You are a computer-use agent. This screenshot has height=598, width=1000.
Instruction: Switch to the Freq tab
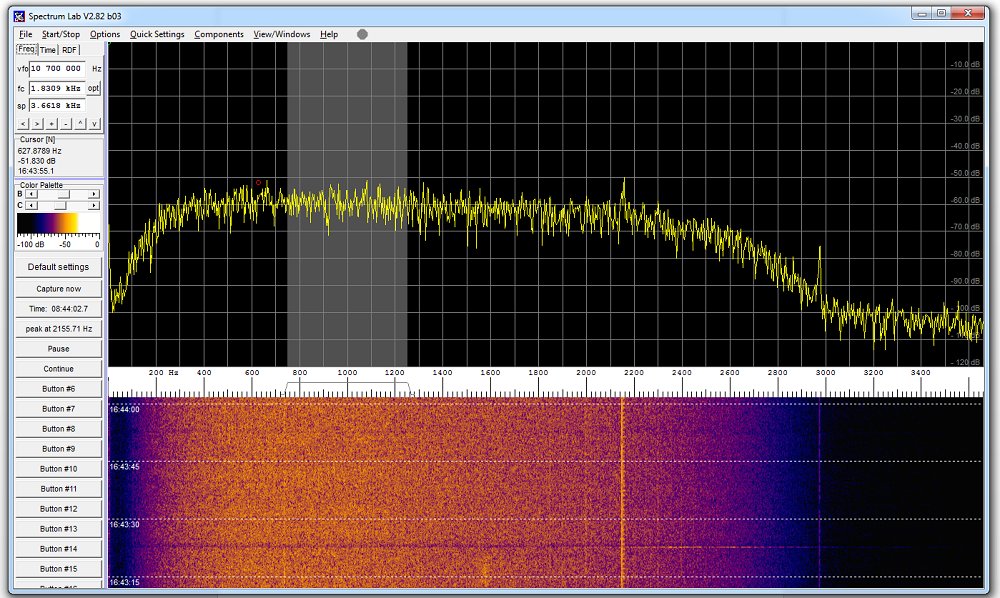(27, 49)
